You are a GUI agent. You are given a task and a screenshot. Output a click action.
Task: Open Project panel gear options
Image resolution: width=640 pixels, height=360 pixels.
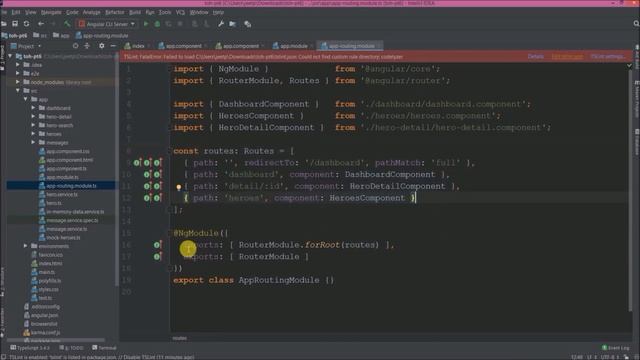coord(102,46)
